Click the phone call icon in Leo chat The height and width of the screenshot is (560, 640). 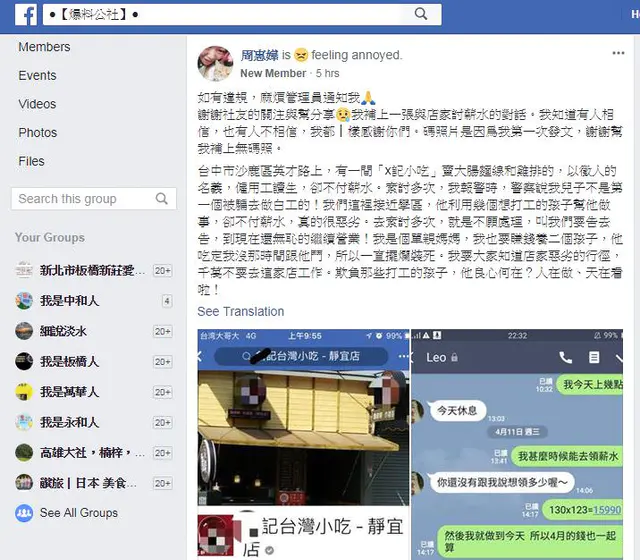(565, 358)
